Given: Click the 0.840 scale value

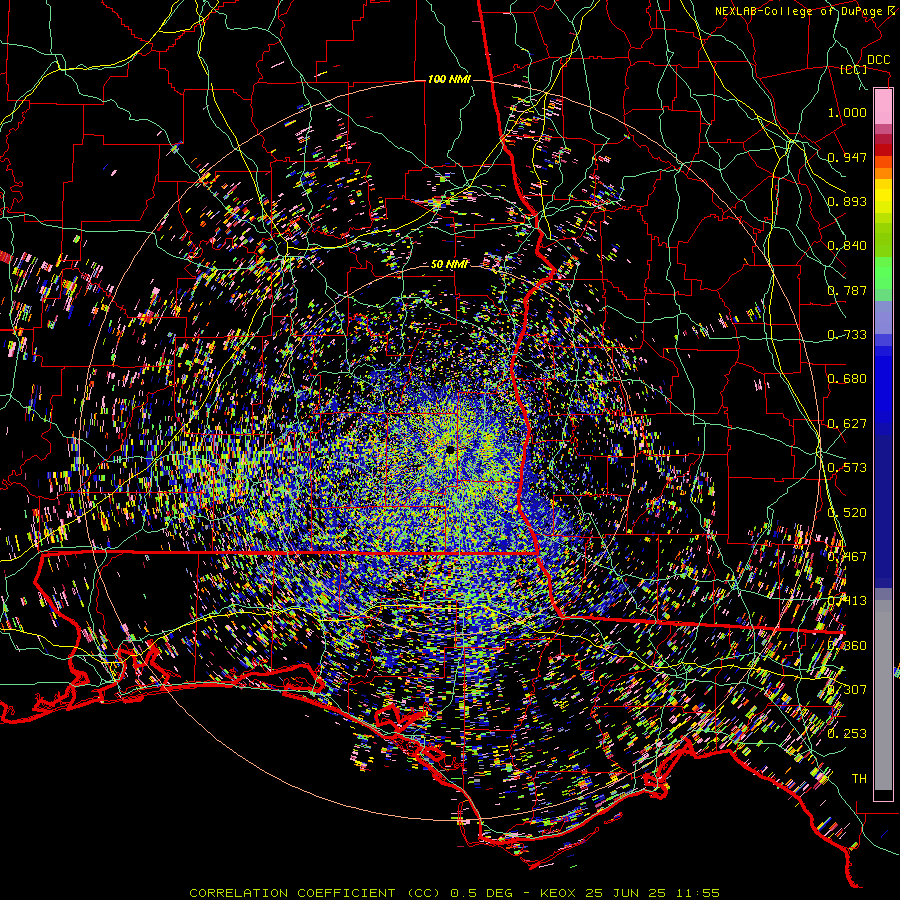Looking at the screenshot, I should pyautogui.click(x=847, y=246).
